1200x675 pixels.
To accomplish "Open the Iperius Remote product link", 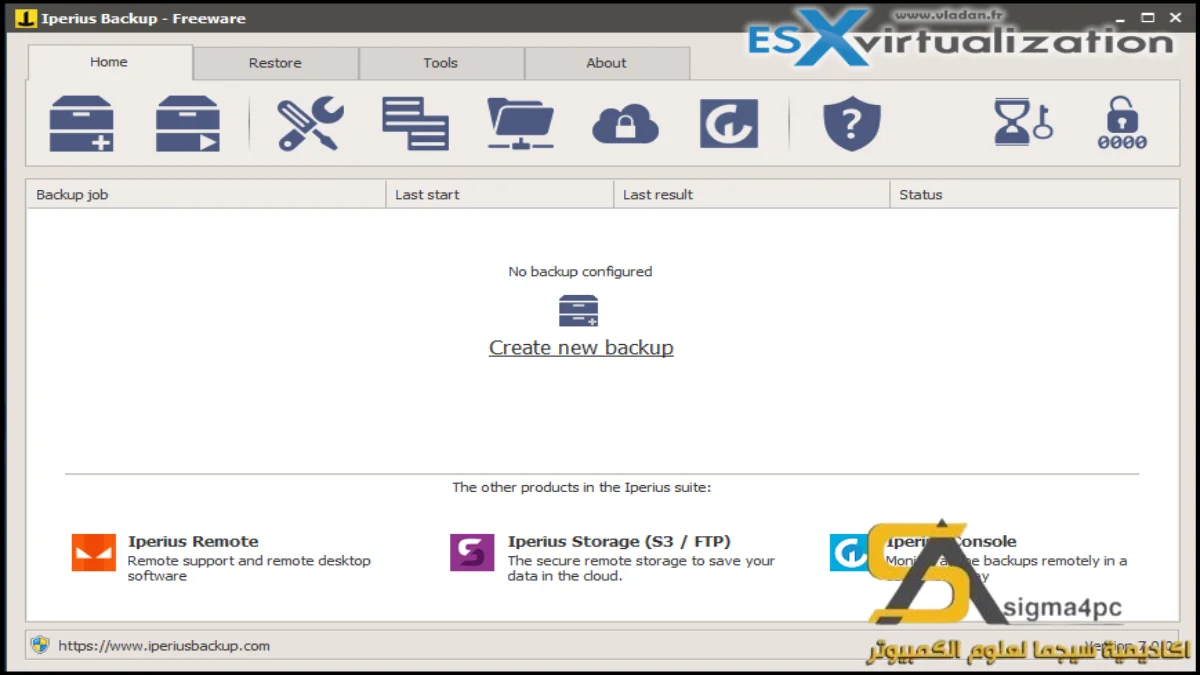I will point(193,542).
